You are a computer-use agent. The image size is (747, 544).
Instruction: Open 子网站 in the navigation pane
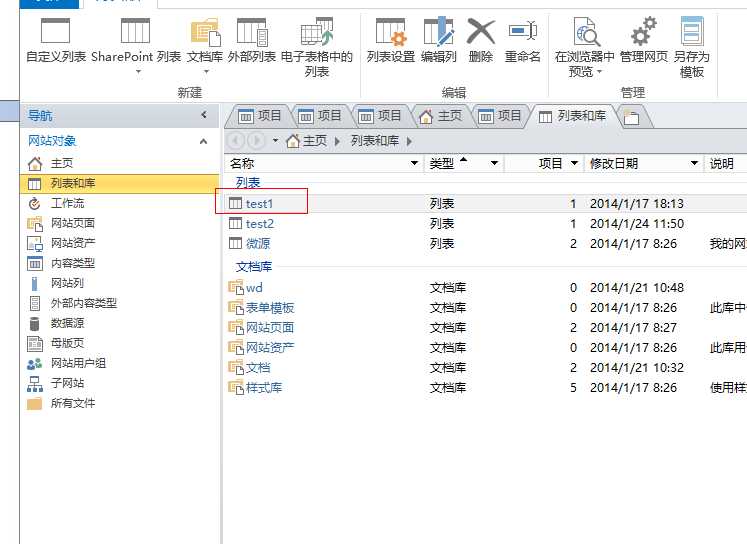[119, 383]
